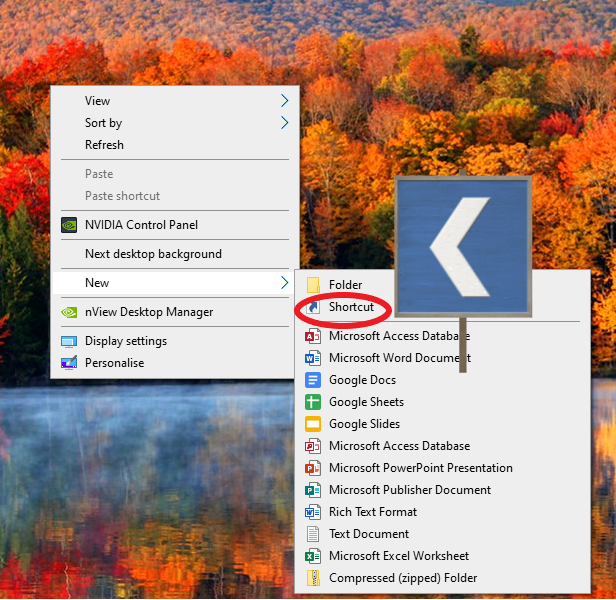Viewport: 616px width, 600px height.
Task: Click the Shortcut arrow icon
Action: pos(313,307)
